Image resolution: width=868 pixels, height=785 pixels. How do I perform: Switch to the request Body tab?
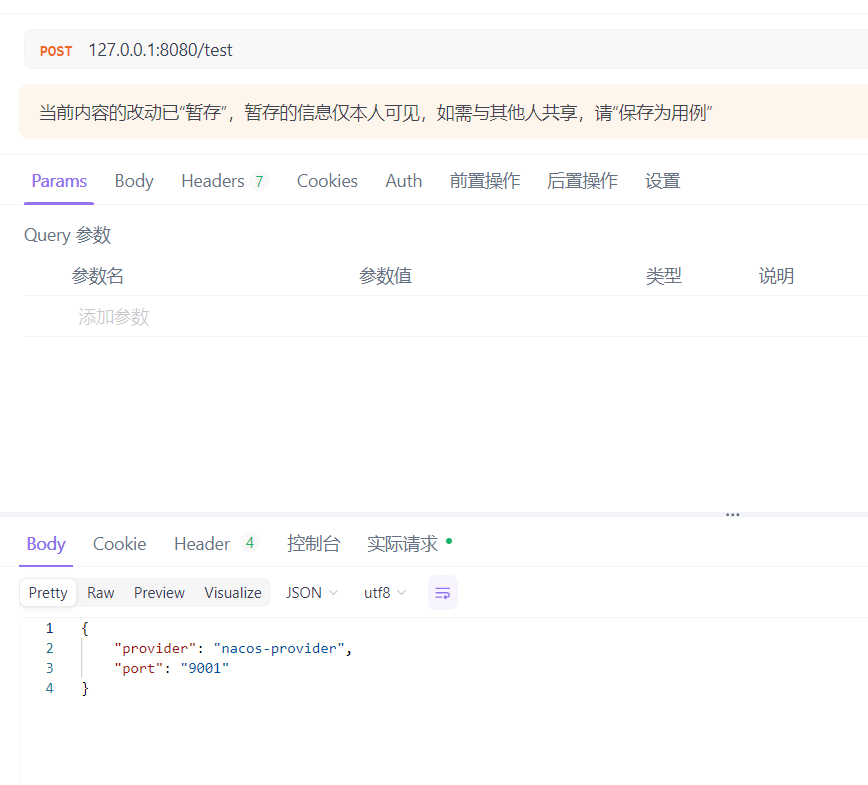(x=134, y=181)
